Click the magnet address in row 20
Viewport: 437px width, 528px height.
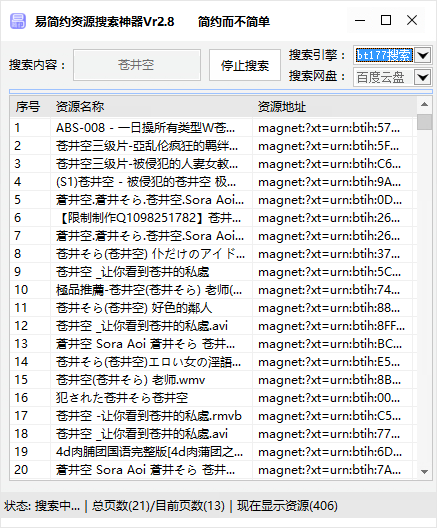pyautogui.click(x=330, y=470)
